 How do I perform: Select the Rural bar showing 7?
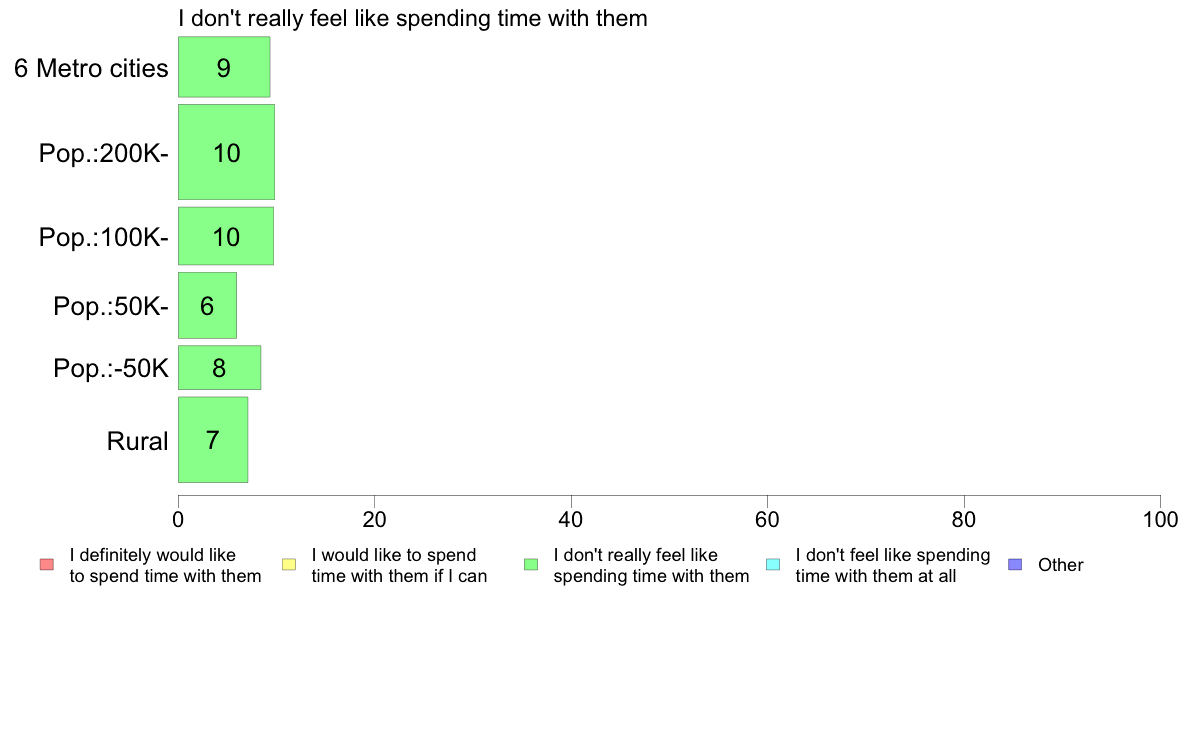point(212,440)
